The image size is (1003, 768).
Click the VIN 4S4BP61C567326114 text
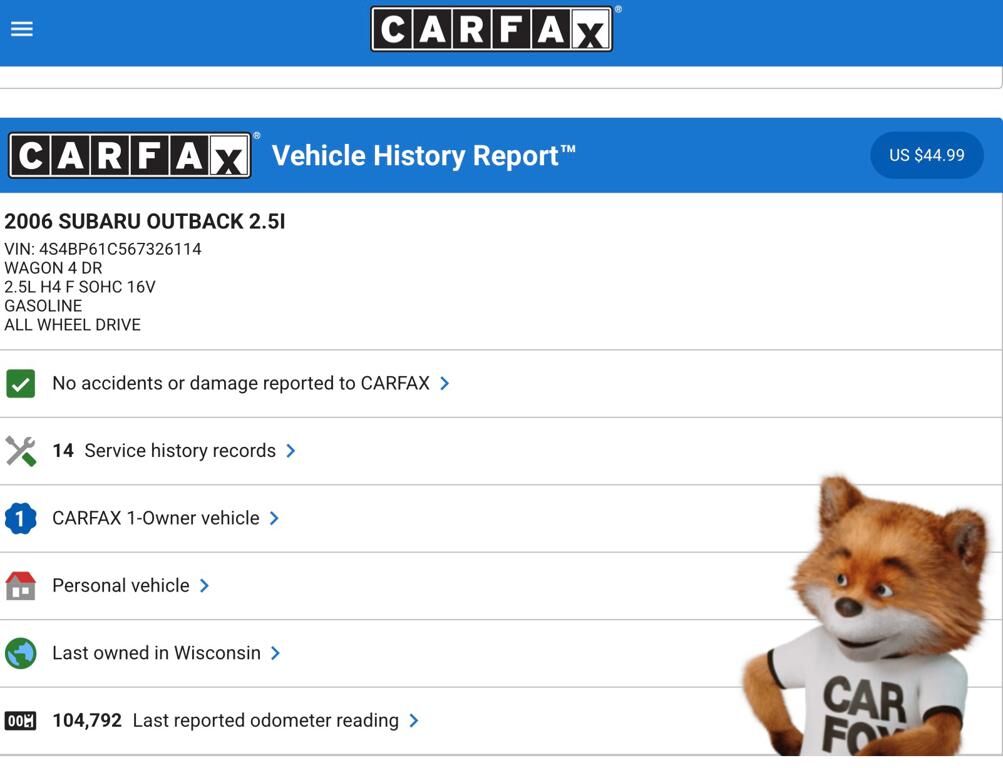tap(102, 249)
